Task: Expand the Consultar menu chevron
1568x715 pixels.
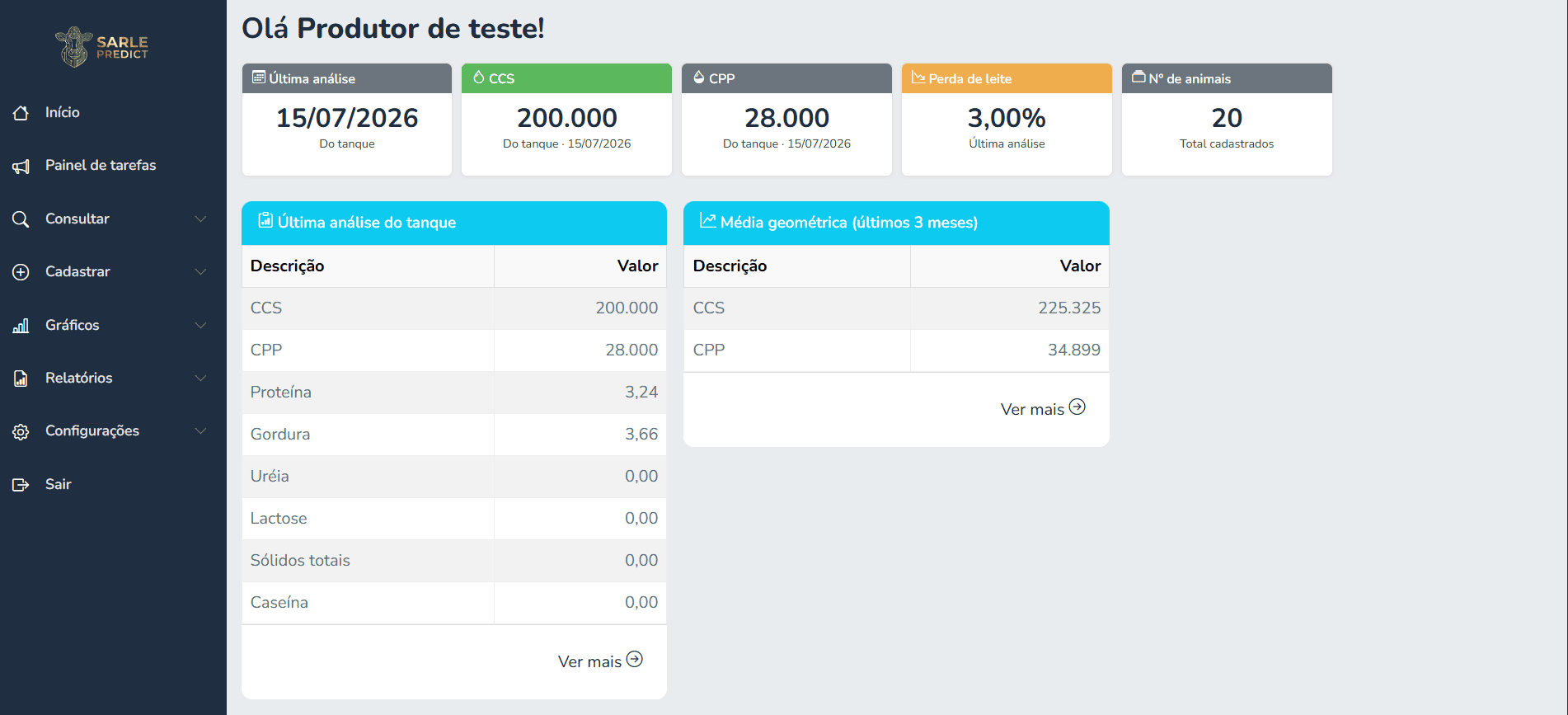Action: click(x=200, y=219)
